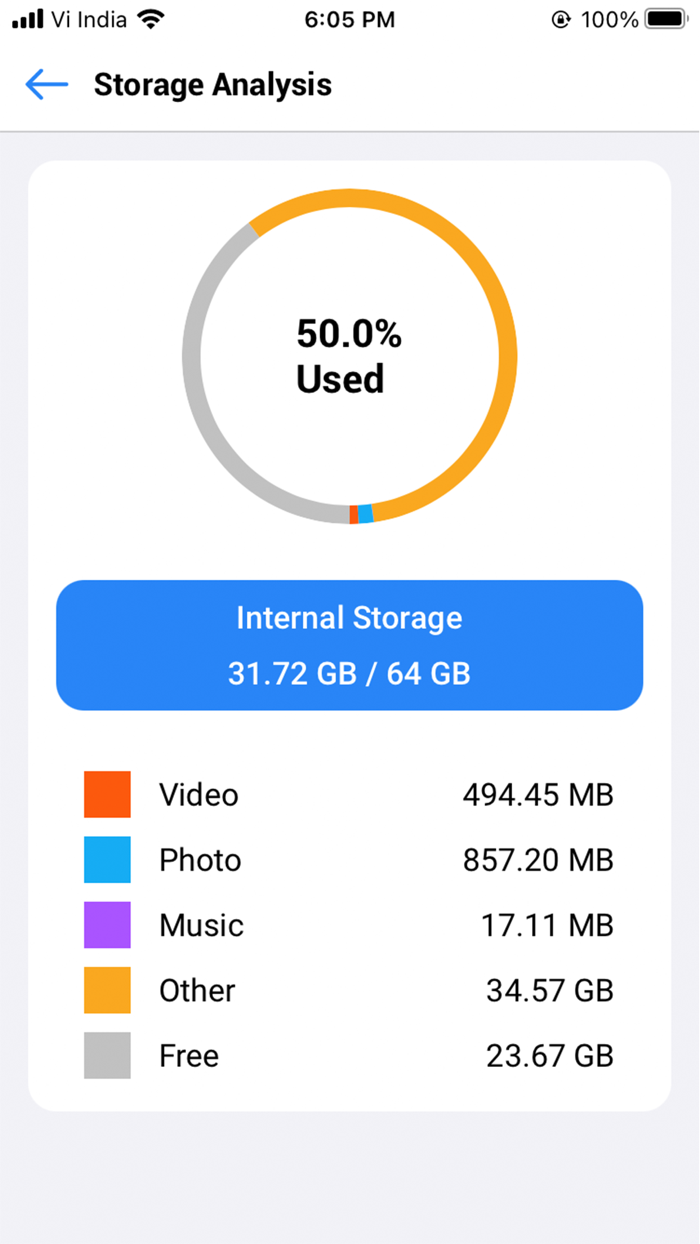Image resolution: width=700 pixels, height=1244 pixels.
Task: Select the red Video color swatch
Action: [107, 794]
